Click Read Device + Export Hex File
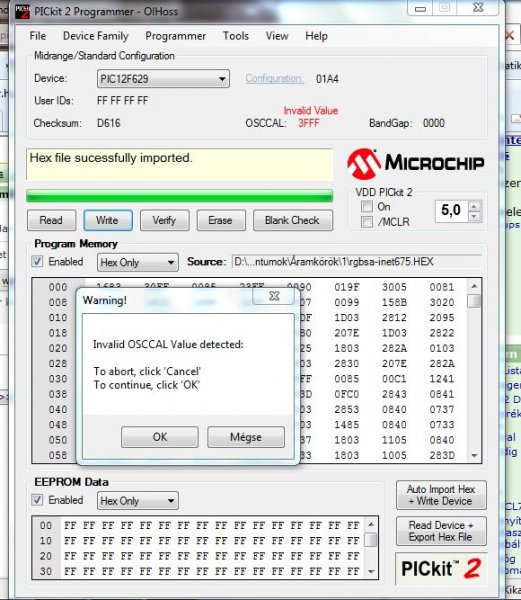The height and width of the screenshot is (600, 521). [441, 531]
